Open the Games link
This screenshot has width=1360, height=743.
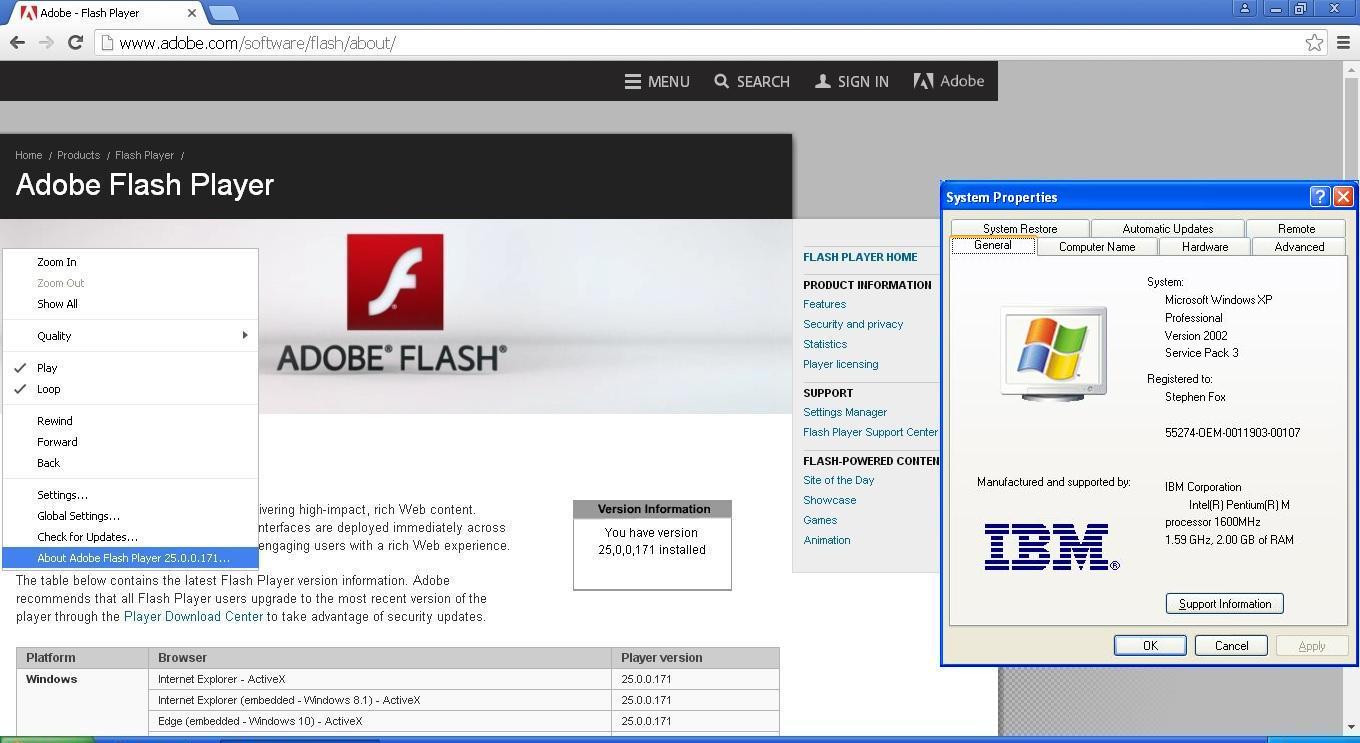(820, 520)
